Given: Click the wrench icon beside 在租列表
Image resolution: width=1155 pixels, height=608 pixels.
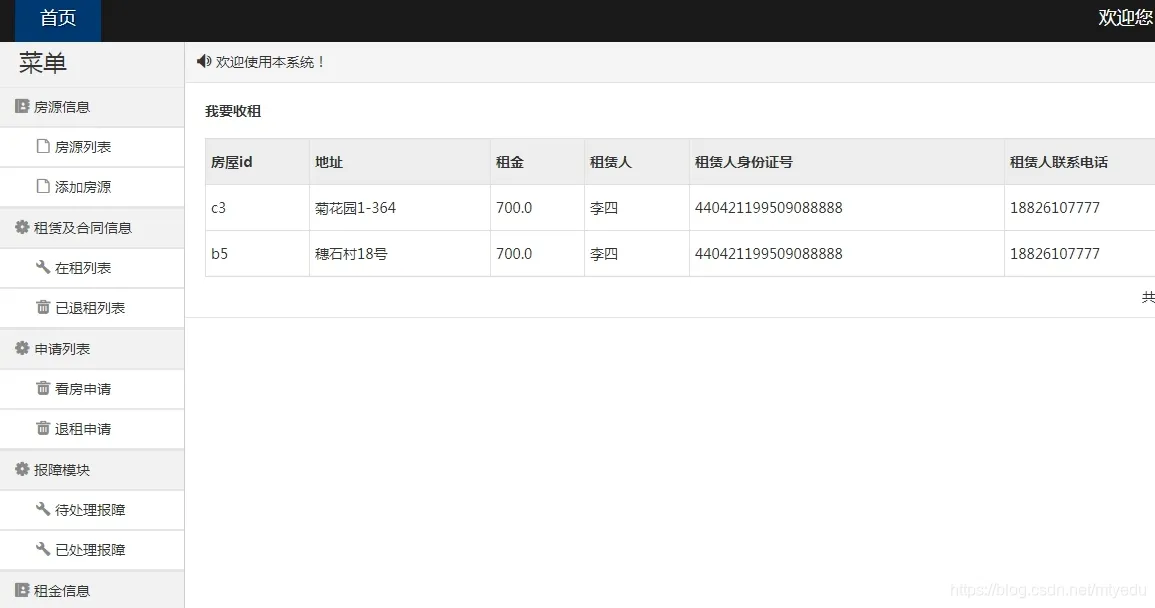Looking at the screenshot, I should point(43,267).
